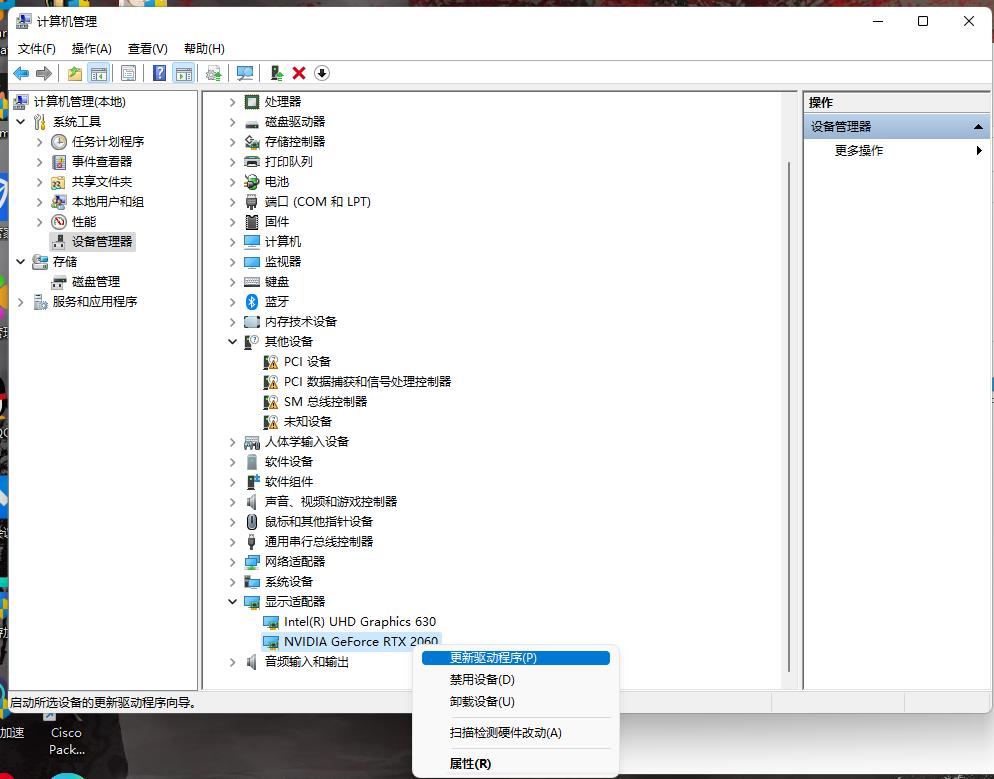Viewport: 994px width, 779px height.
Task: Select Event Viewer (事件查看器) in tree
Action: click(101, 162)
